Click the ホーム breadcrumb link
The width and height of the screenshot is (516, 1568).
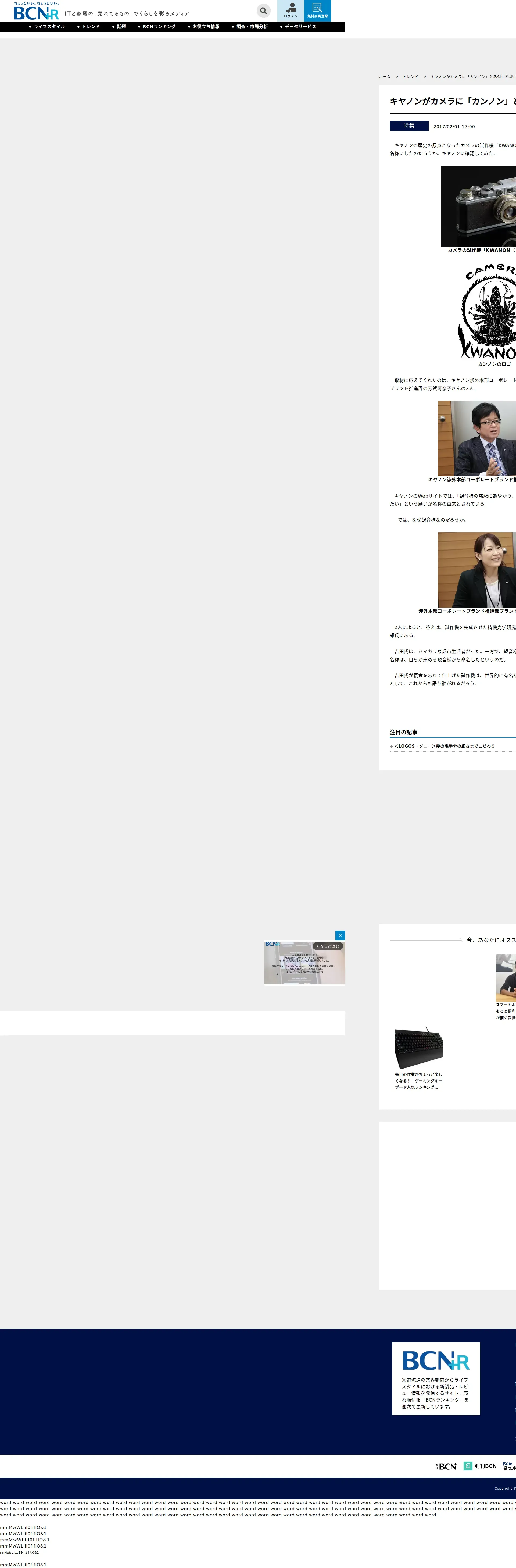point(385,77)
